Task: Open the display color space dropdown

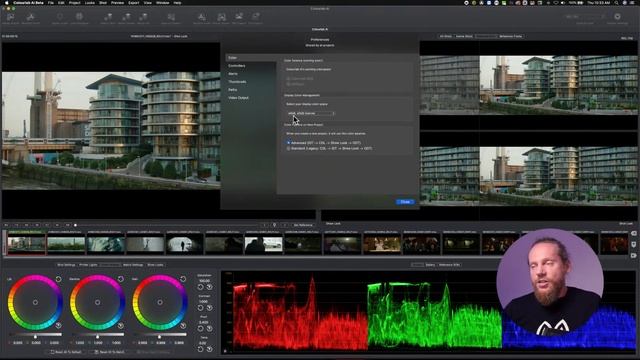Action: pyautogui.click(x=311, y=113)
